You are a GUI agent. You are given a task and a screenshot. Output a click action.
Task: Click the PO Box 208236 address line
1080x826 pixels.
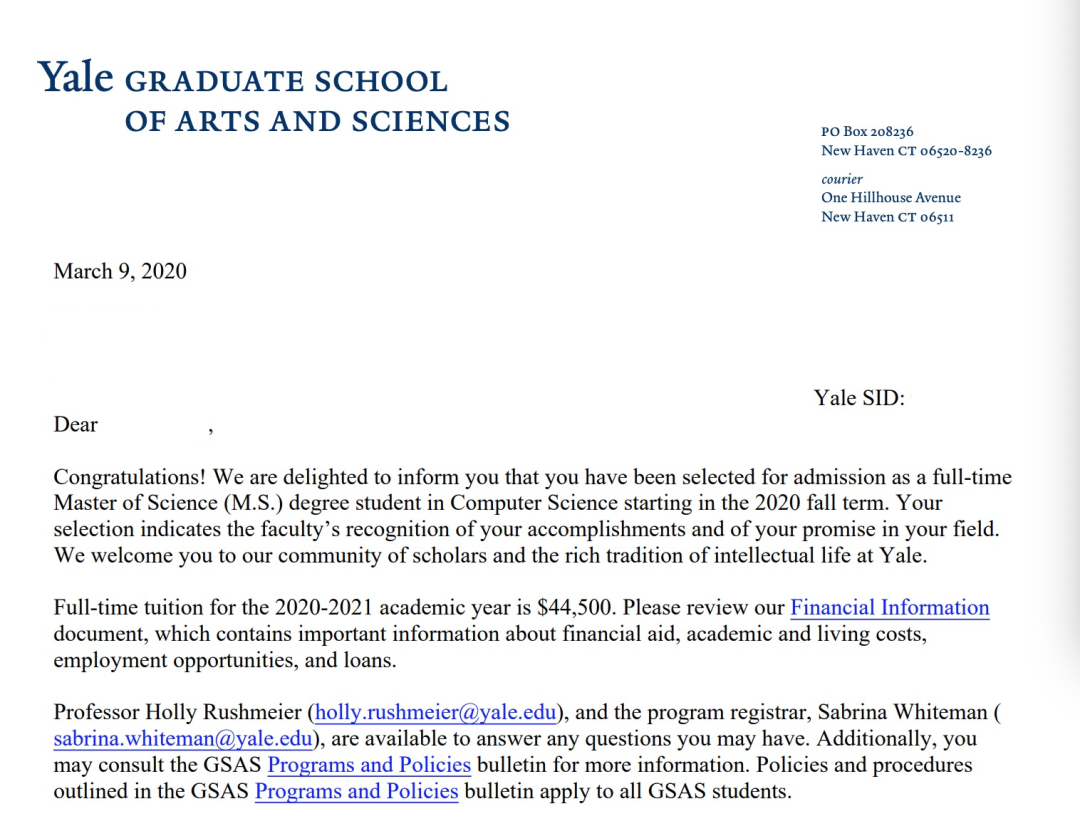(x=867, y=132)
